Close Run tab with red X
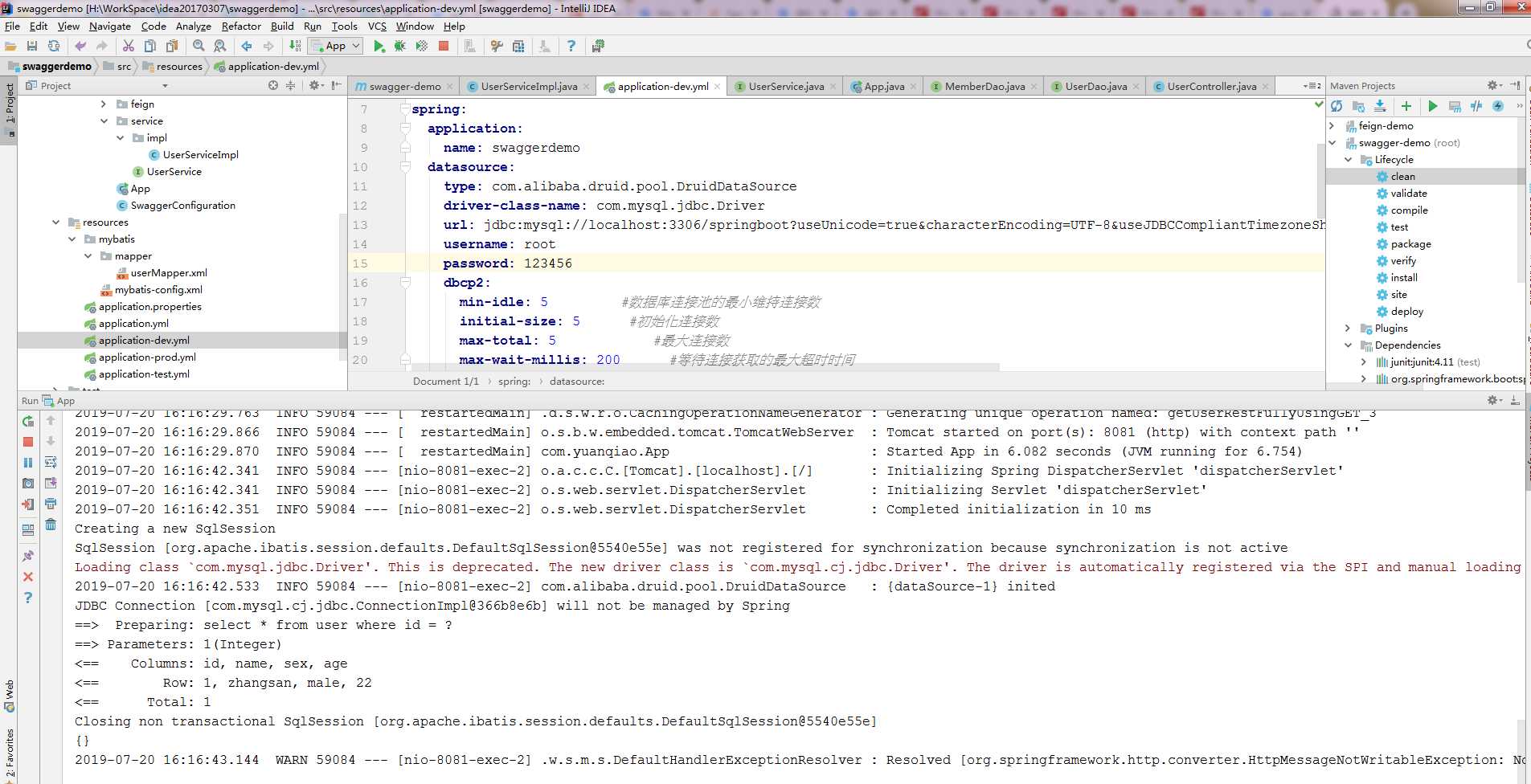This screenshot has height=784, width=1531. 28,577
